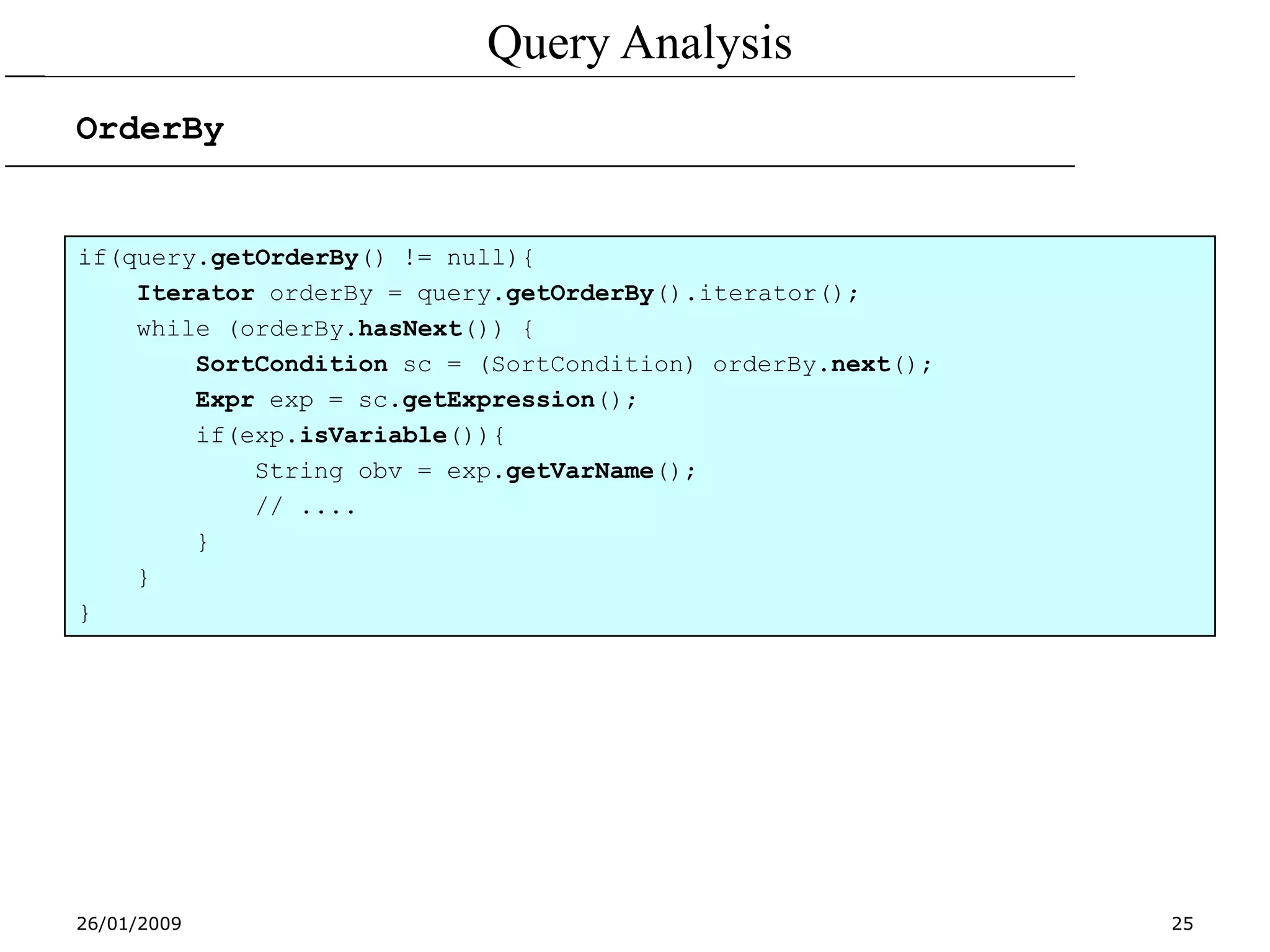Click the slide title 'Query Analysis'

639,43
